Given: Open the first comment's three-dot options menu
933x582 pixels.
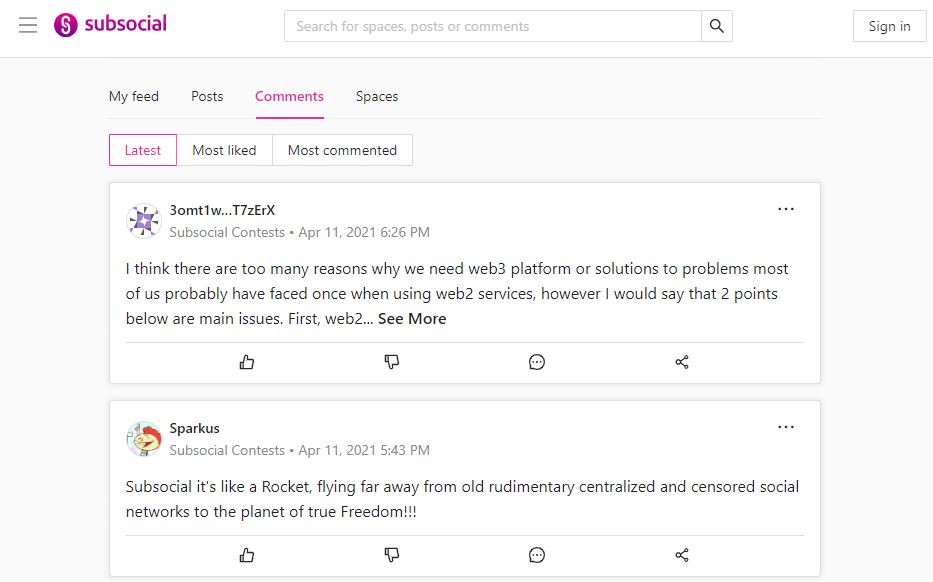Looking at the screenshot, I should click(786, 209).
